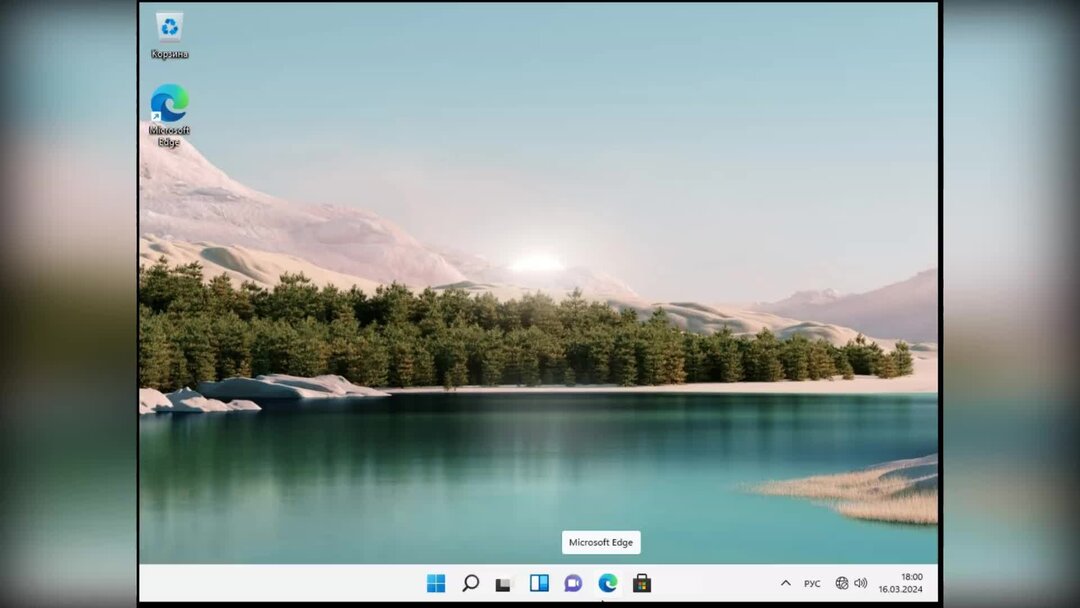Open Task View on the taskbar

pos(504,584)
